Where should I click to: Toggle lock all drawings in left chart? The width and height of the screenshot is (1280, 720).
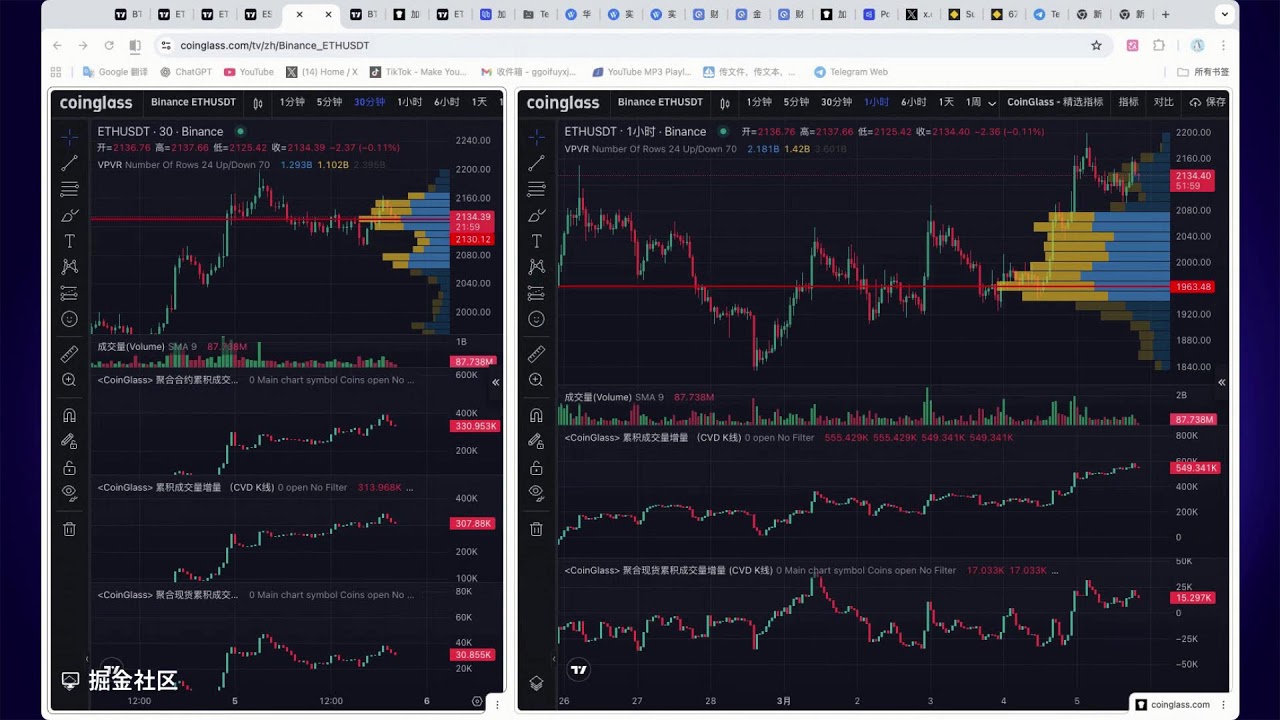[x=69, y=468]
